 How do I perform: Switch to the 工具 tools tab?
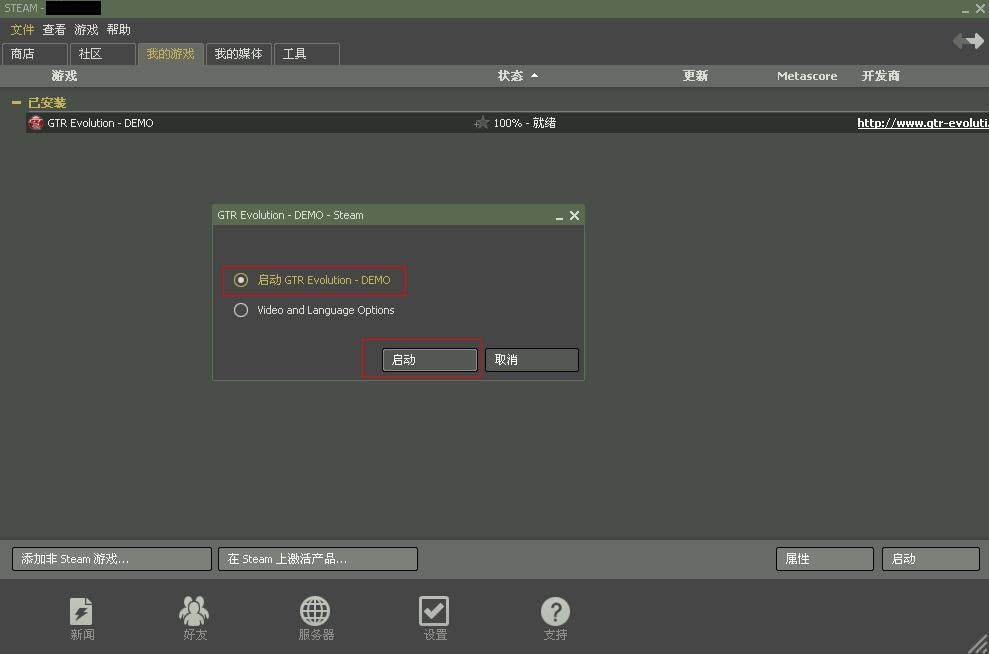tap(307, 54)
